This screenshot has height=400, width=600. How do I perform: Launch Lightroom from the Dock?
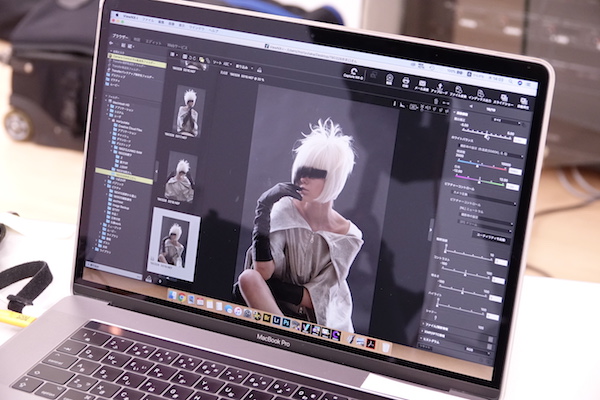point(276,320)
